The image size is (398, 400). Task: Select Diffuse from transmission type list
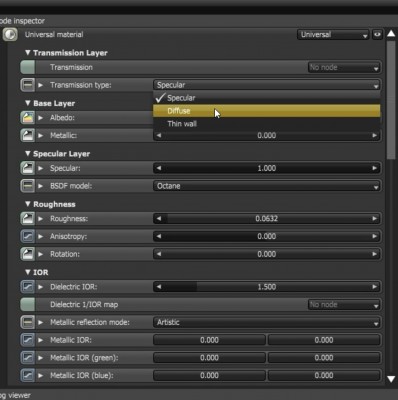point(267,111)
